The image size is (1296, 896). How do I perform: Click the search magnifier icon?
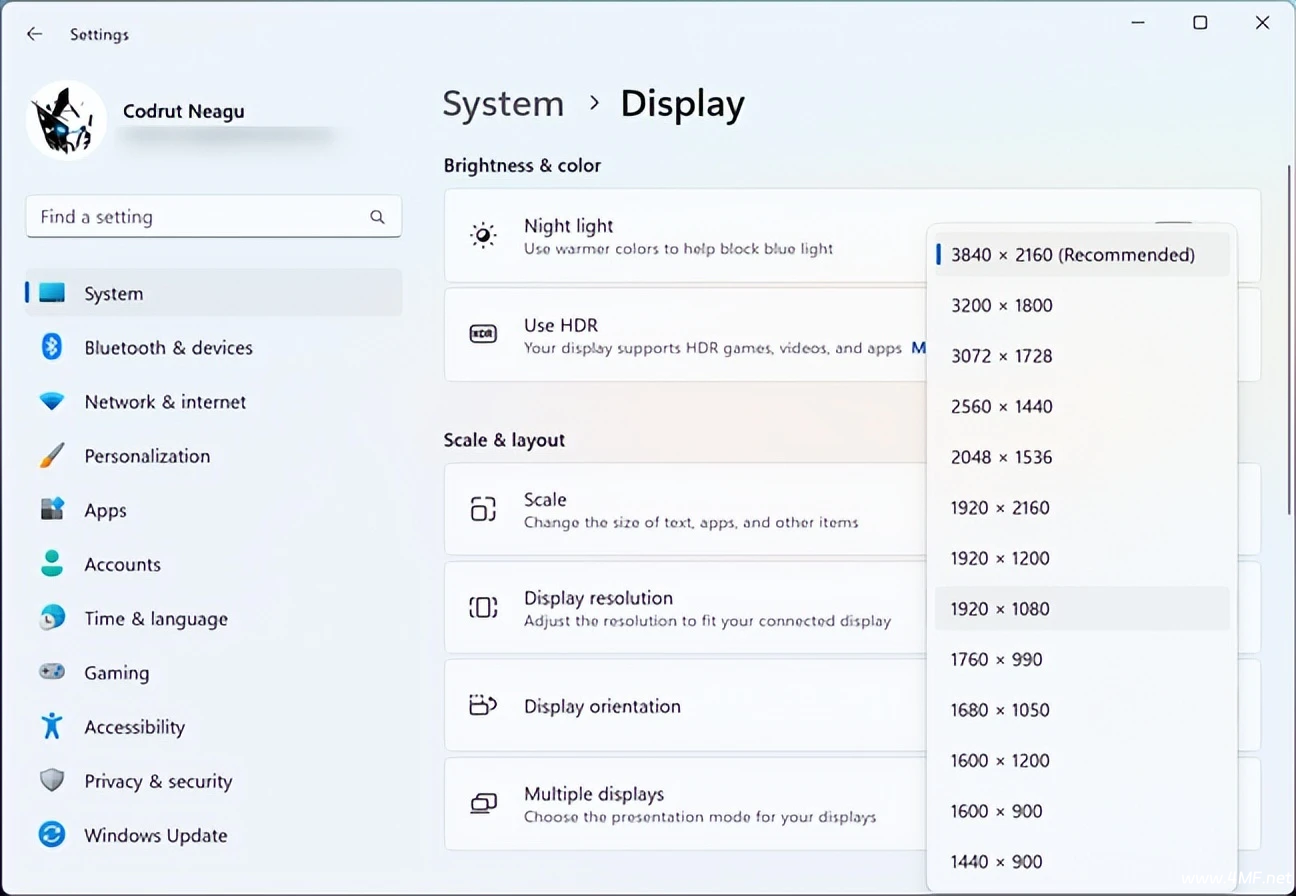click(377, 217)
